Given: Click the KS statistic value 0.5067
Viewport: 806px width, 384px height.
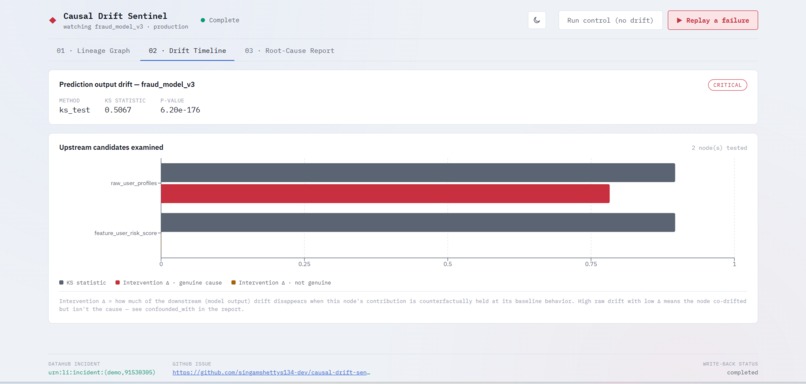Looking at the screenshot, I should pyautogui.click(x=118, y=110).
